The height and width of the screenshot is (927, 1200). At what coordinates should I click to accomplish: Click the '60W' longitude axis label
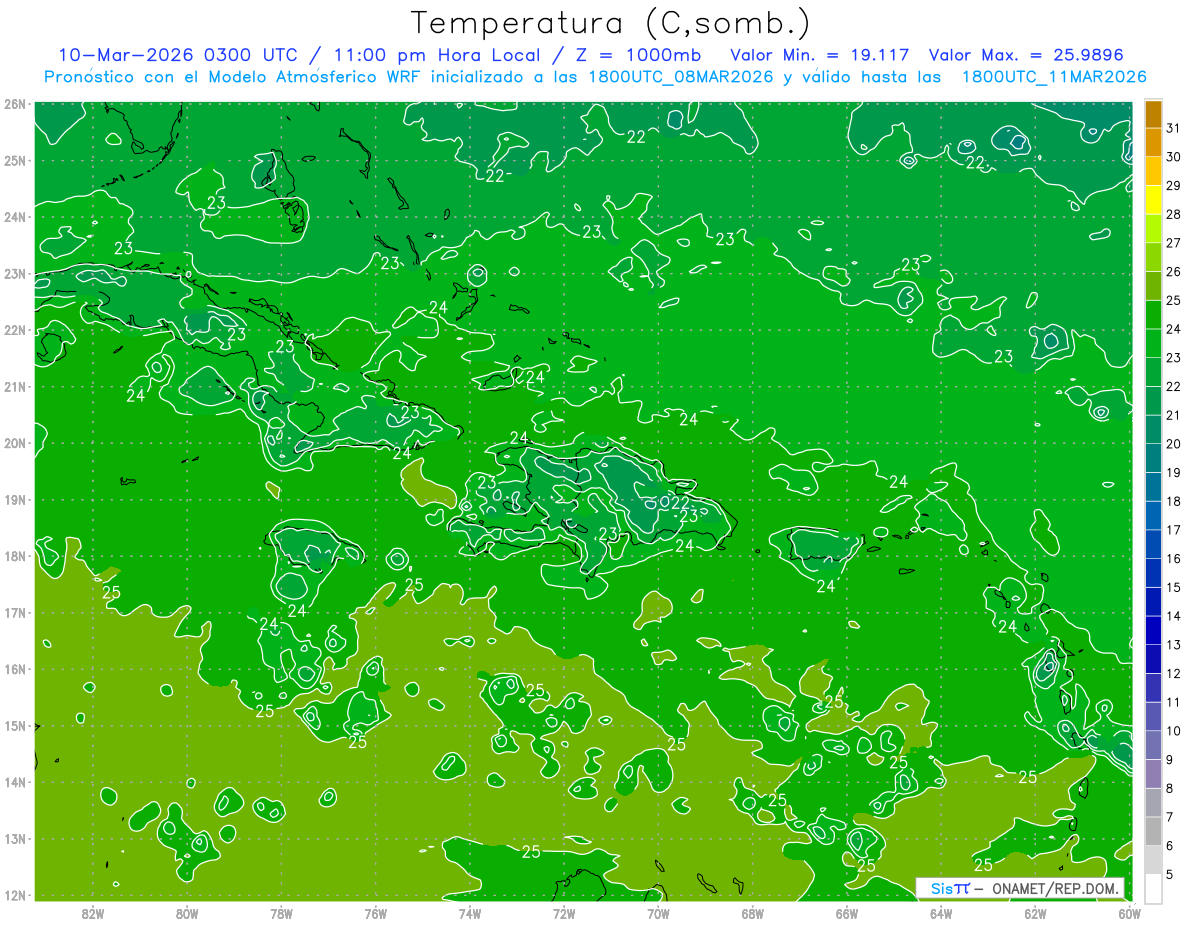[x=1129, y=912]
